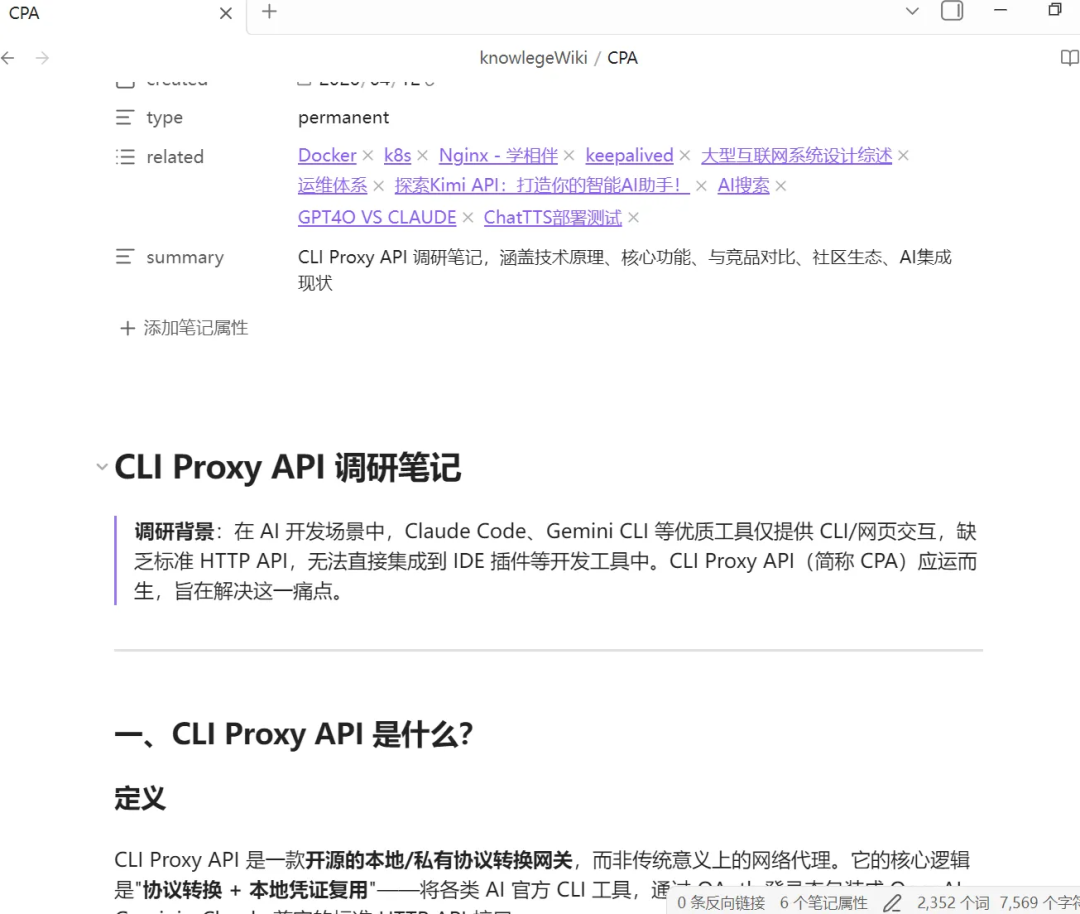This screenshot has width=1080, height=914.
Task: Open the 探索Kimi API link
Action: 541,185
